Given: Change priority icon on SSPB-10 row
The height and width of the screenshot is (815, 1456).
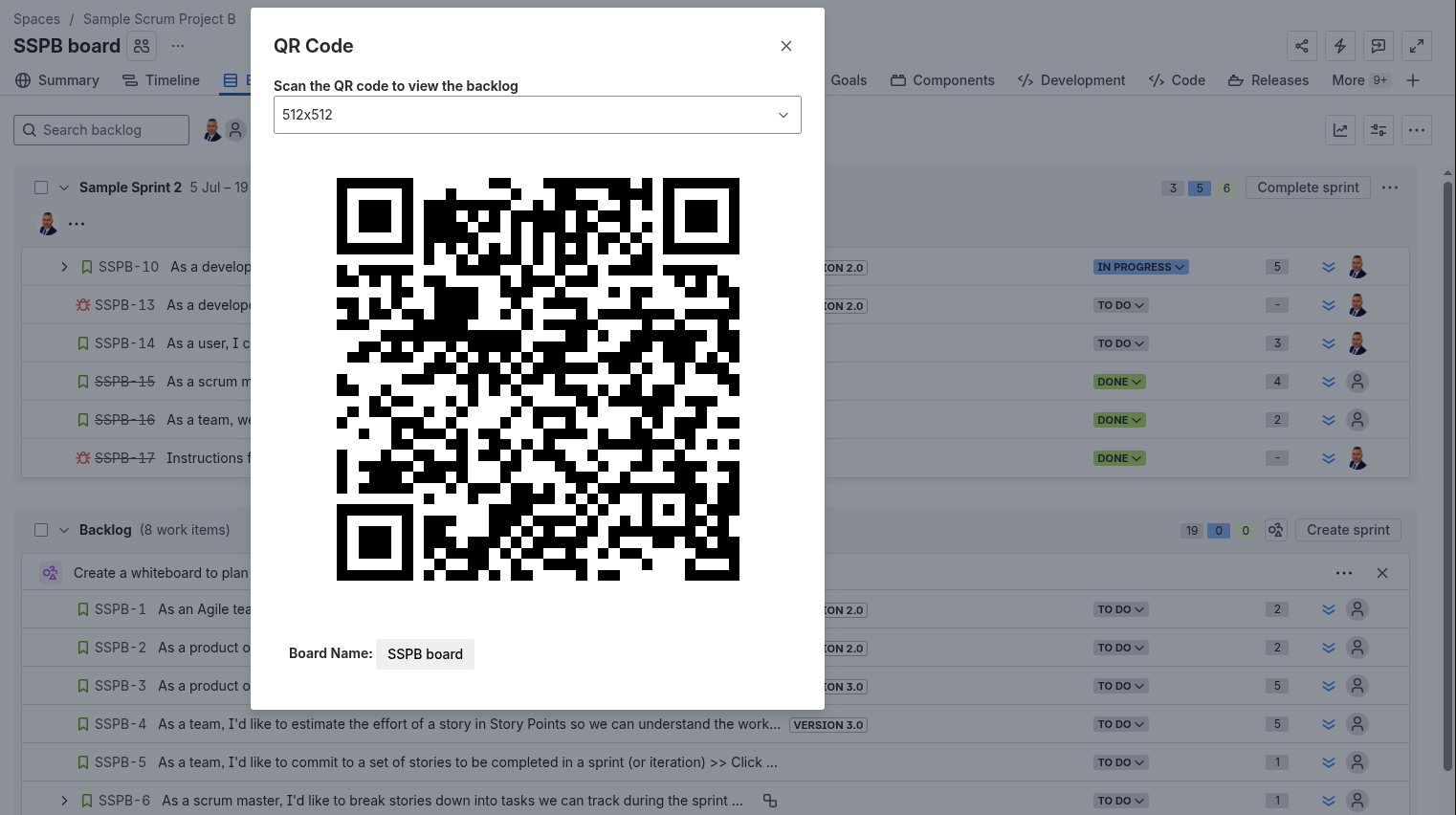Looking at the screenshot, I should click(x=1329, y=267).
